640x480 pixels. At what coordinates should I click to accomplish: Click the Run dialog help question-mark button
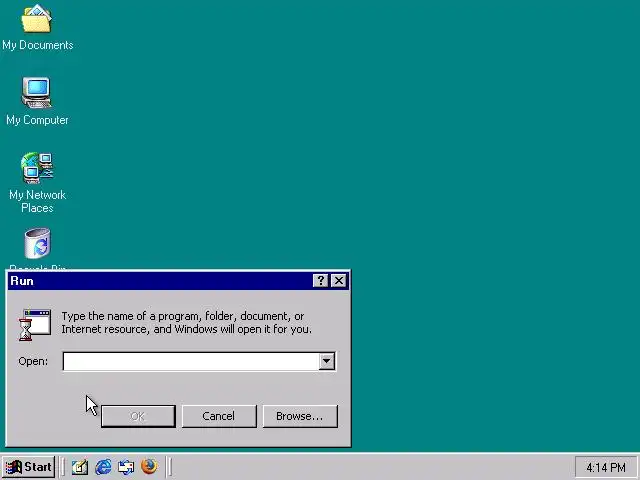coord(320,281)
